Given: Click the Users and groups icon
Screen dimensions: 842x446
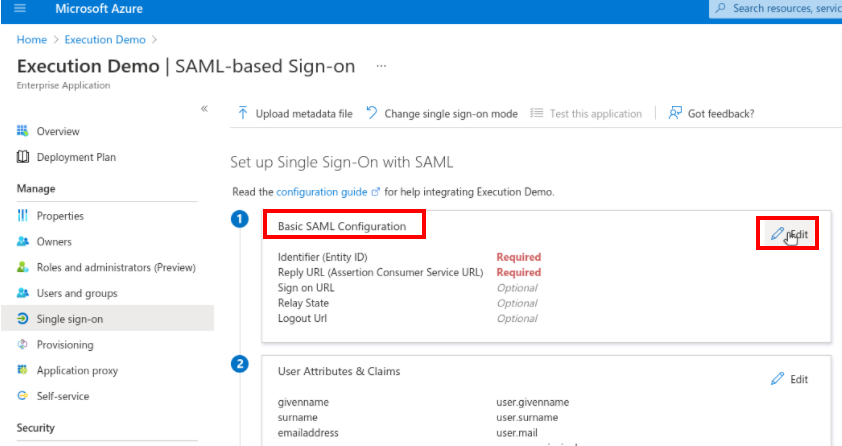Looking at the screenshot, I should [x=23, y=293].
